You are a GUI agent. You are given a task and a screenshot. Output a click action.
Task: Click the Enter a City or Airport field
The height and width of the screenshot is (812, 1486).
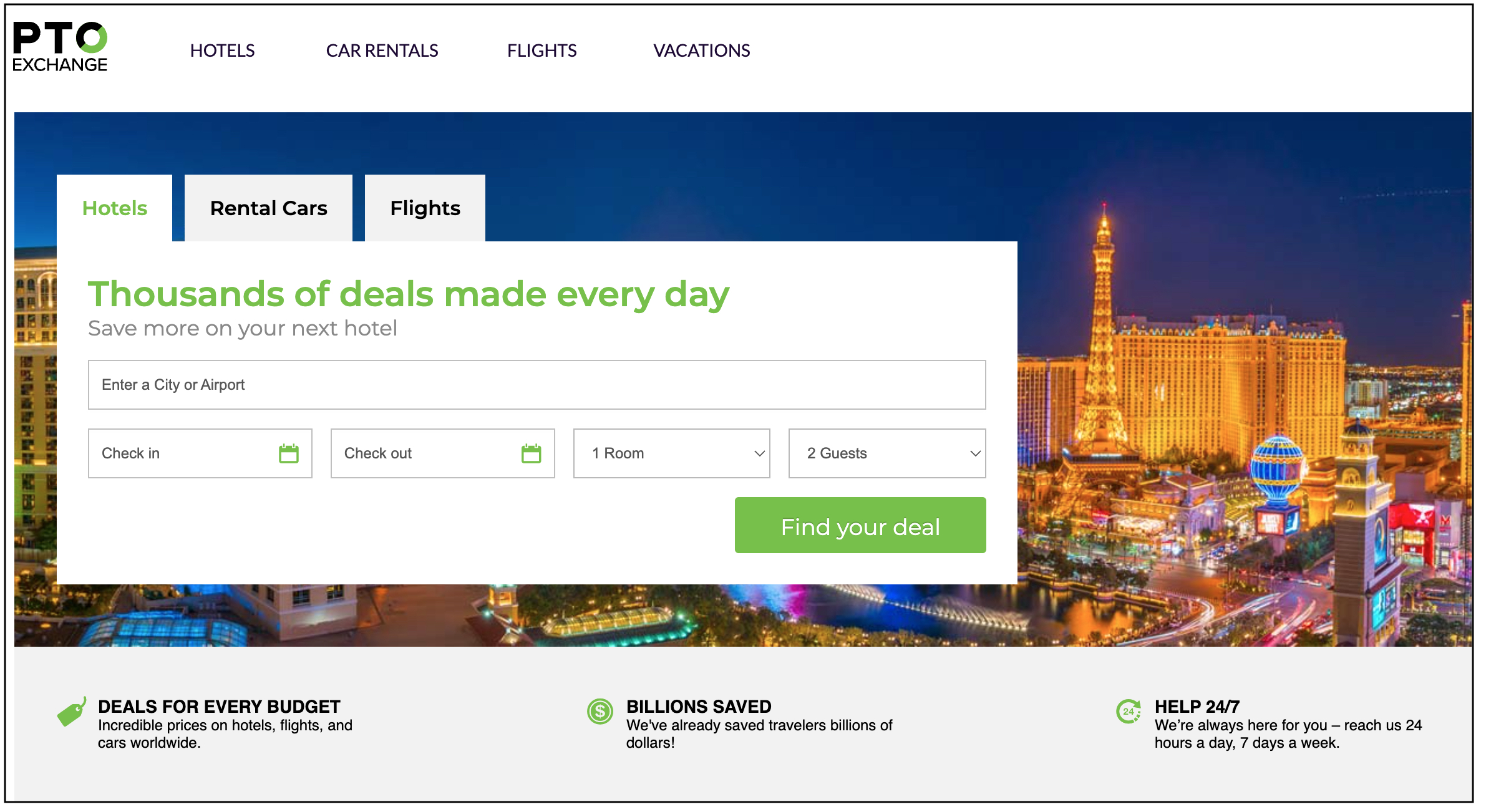537,385
